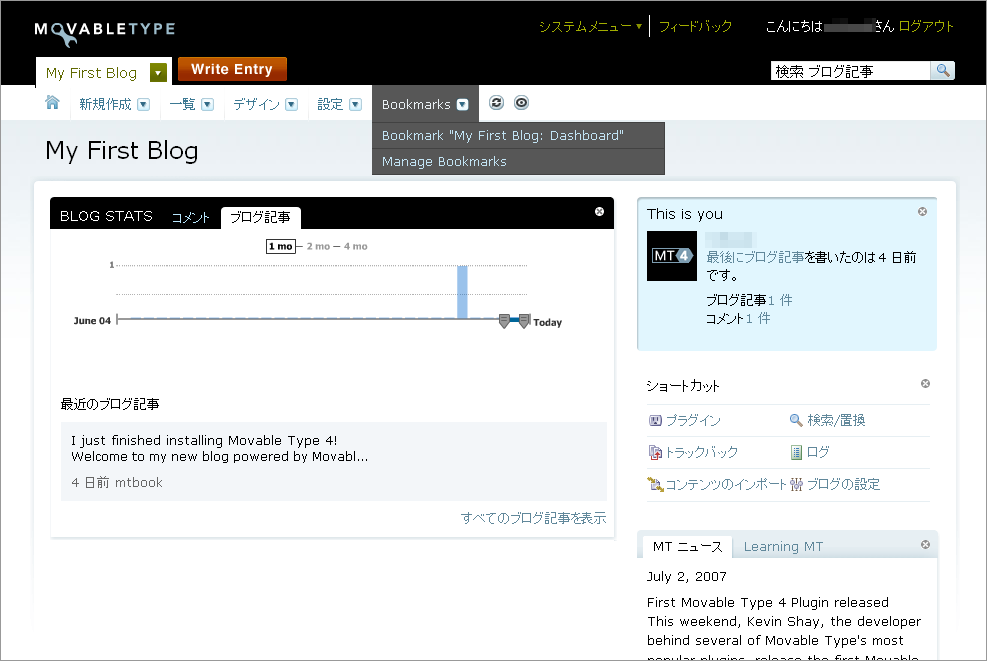Open the Learning MT tab
This screenshot has height=661, width=987.
[x=783, y=546]
